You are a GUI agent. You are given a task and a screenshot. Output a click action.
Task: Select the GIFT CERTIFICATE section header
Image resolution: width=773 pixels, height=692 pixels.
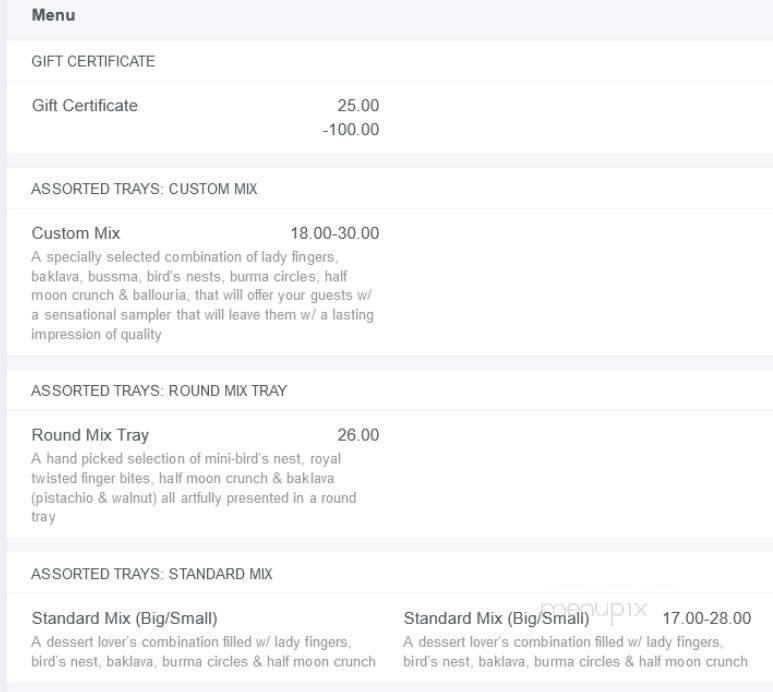pos(93,62)
